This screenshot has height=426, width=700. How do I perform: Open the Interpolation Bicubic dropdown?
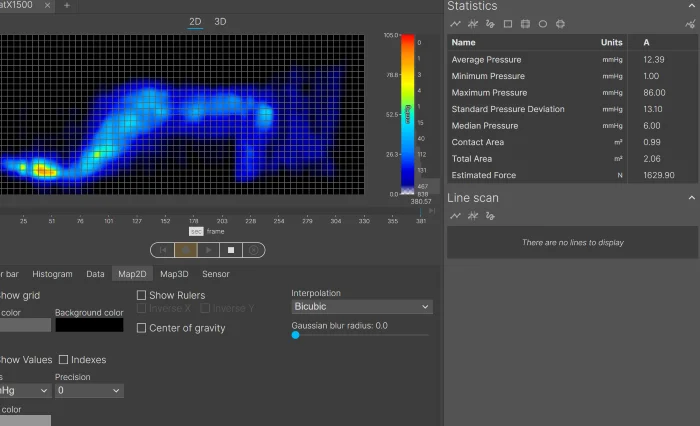click(x=361, y=307)
